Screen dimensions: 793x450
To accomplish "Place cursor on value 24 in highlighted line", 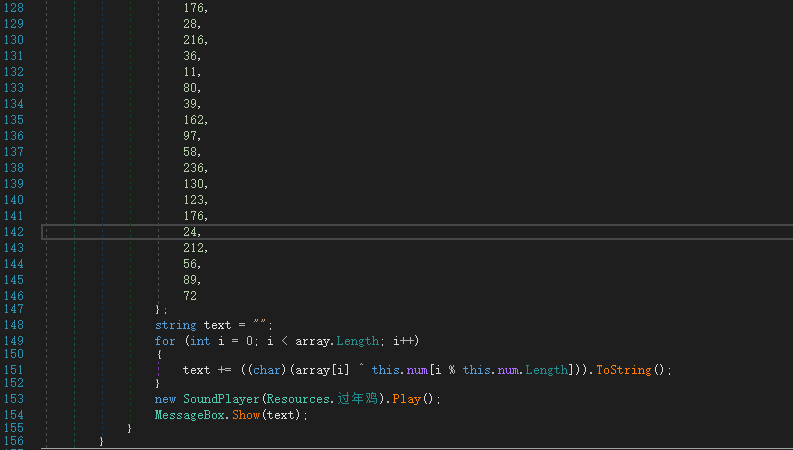I will pos(190,232).
